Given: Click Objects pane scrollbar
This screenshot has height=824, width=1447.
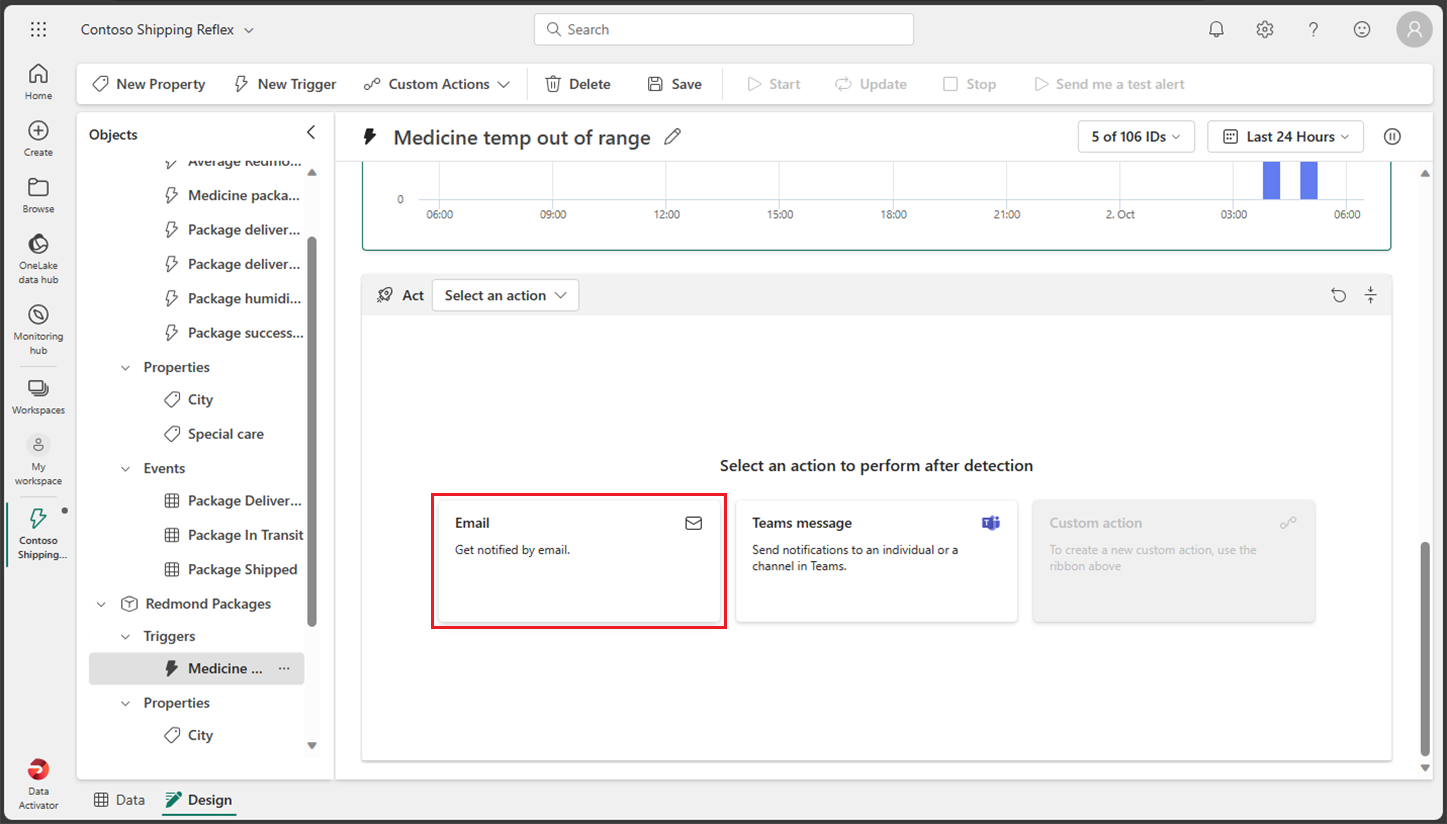Looking at the screenshot, I should [312, 430].
